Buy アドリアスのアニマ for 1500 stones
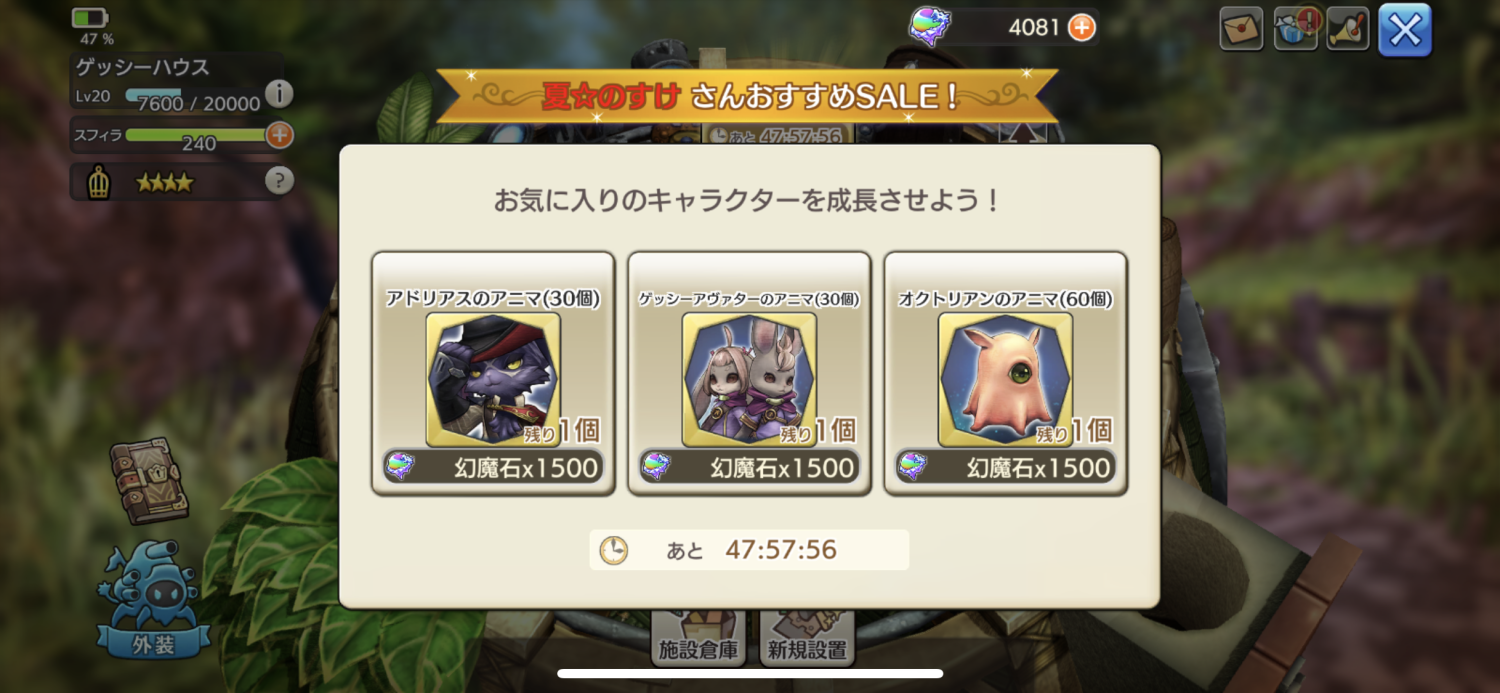 (494, 467)
